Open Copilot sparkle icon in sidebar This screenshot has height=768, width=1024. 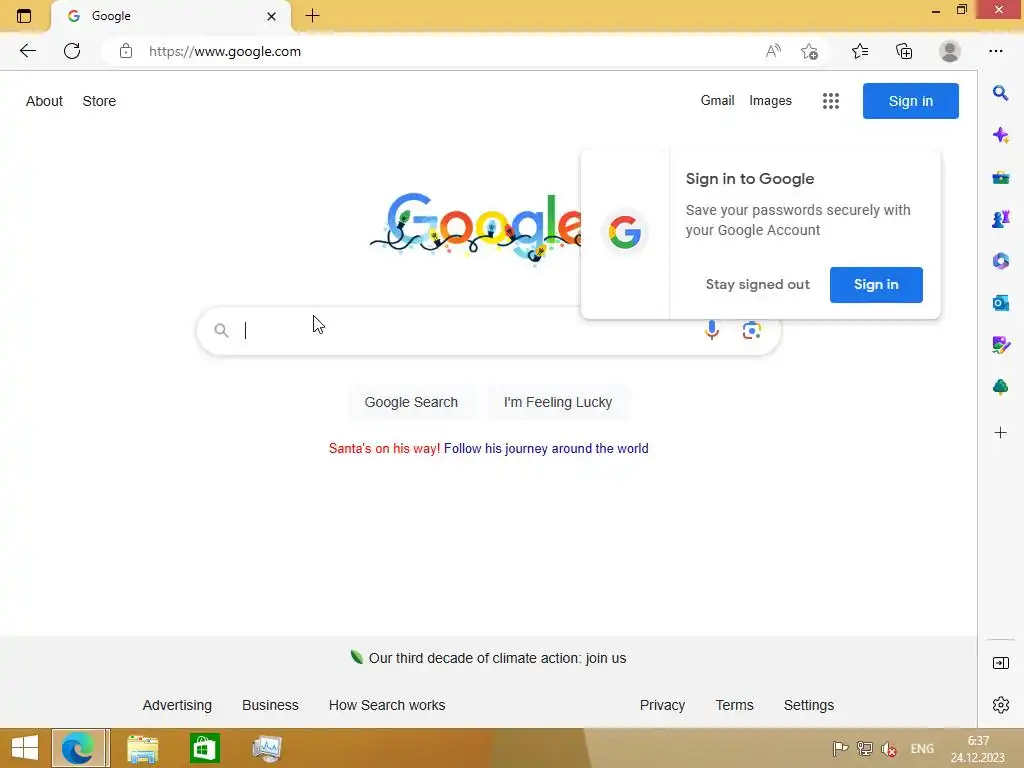point(1000,135)
